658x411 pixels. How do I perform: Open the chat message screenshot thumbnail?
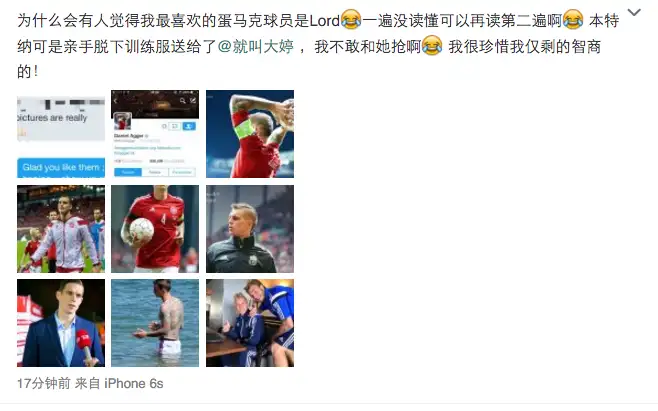pos(61,134)
